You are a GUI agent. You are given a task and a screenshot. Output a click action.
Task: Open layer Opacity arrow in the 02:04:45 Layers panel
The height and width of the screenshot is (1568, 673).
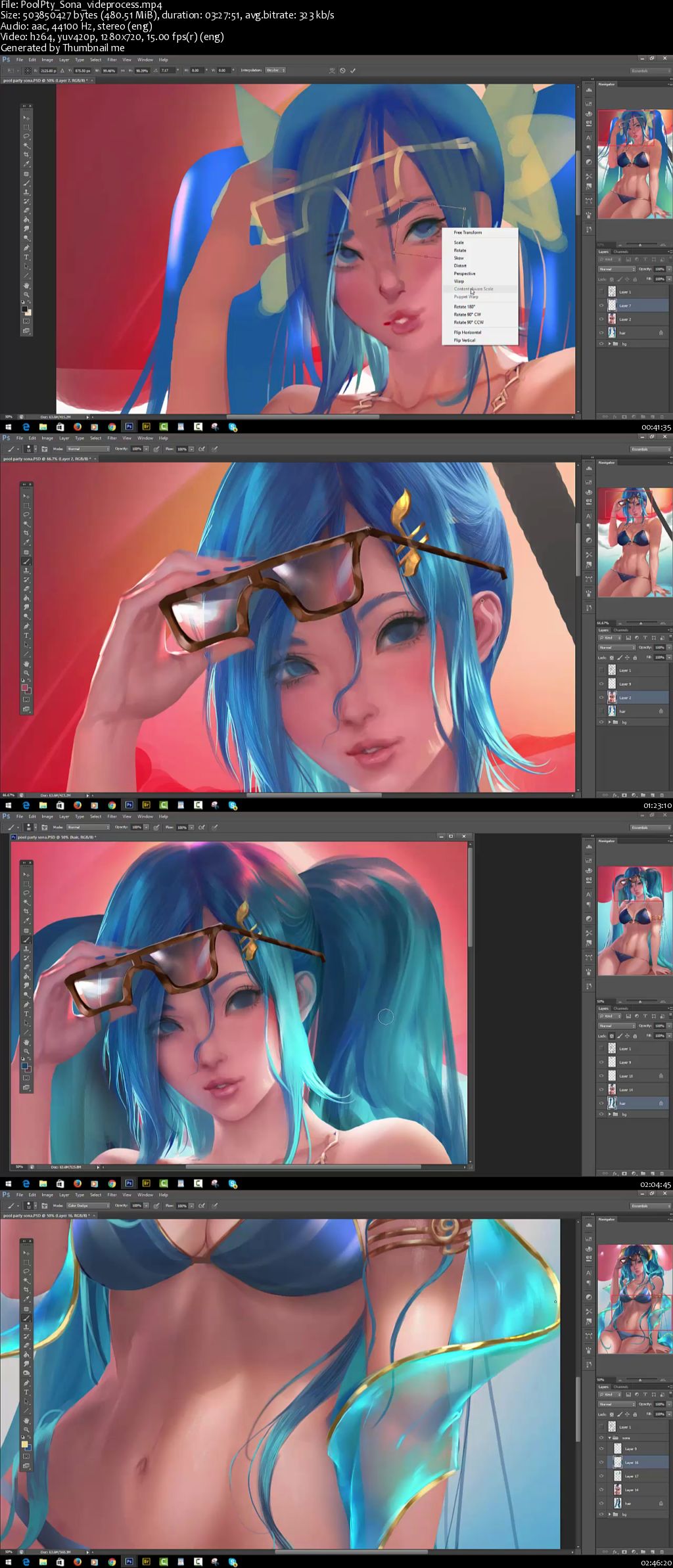(669, 1026)
